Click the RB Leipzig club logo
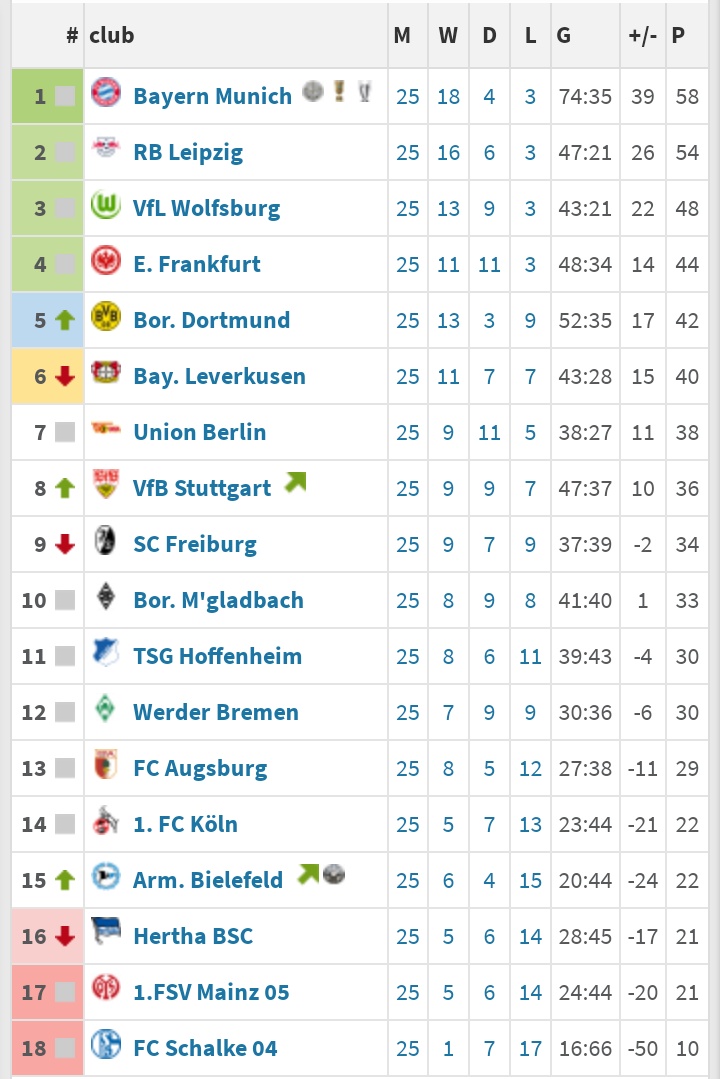The height and width of the screenshot is (1079, 720). click(106, 147)
